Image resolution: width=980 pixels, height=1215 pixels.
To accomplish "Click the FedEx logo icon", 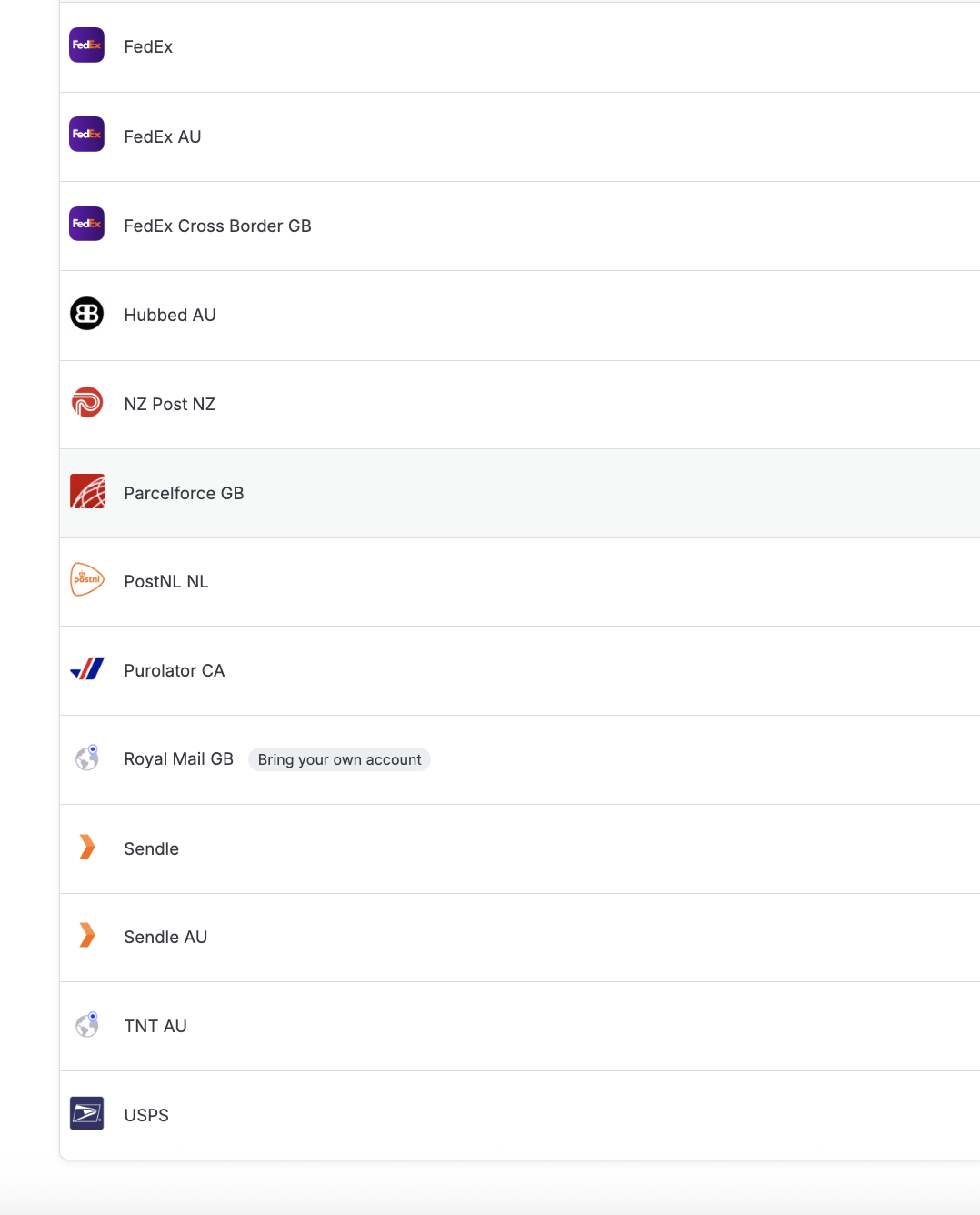I will [x=87, y=45].
